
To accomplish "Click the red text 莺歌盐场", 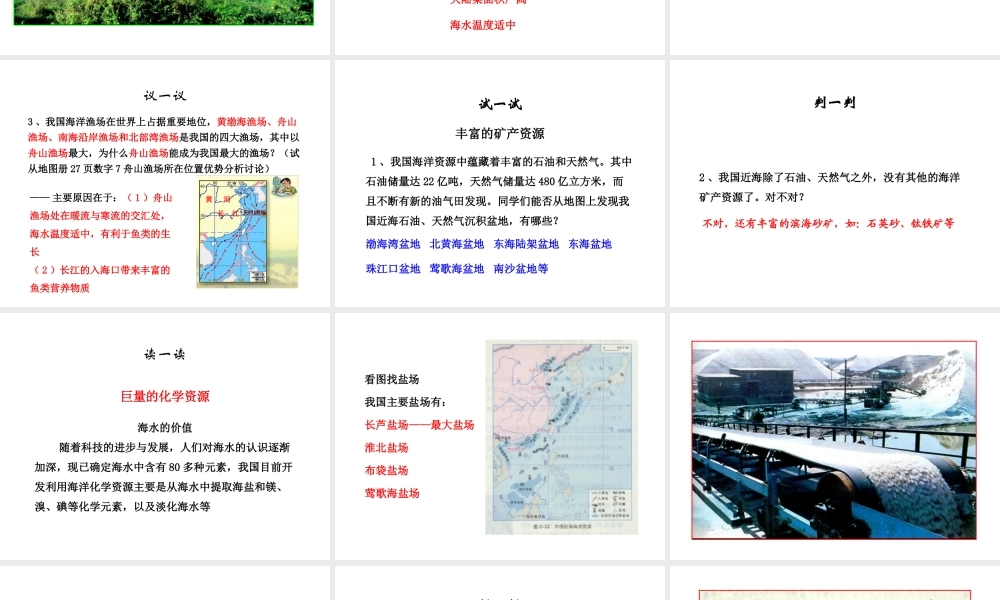I will [x=392, y=493].
